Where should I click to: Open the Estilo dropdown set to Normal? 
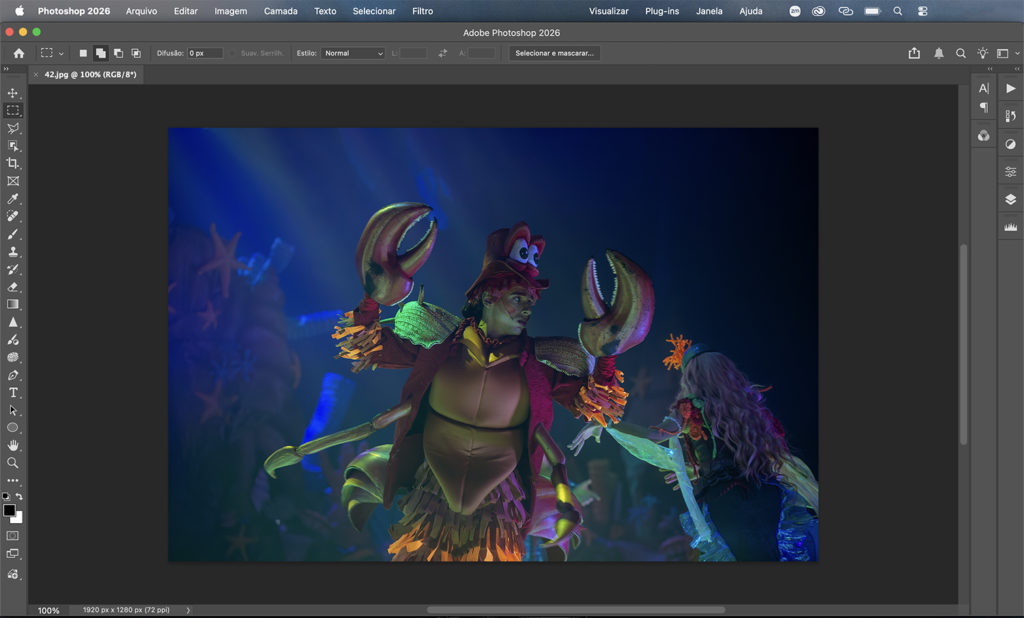(352, 53)
